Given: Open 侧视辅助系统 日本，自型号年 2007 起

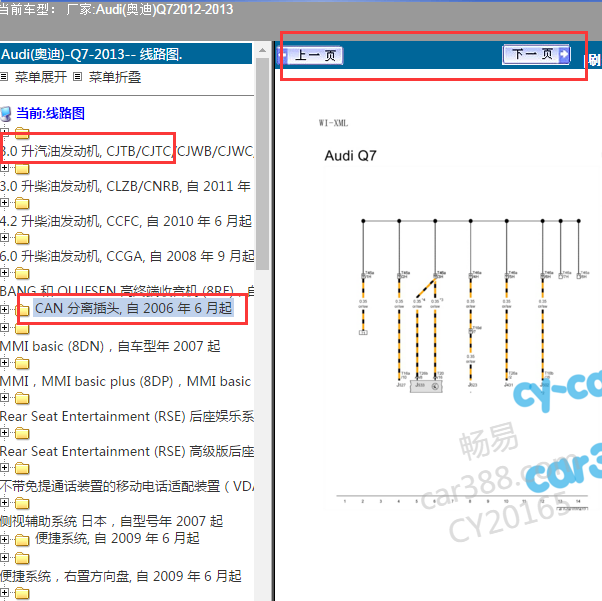Looking at the screenshot, I should tap(112, 521).
